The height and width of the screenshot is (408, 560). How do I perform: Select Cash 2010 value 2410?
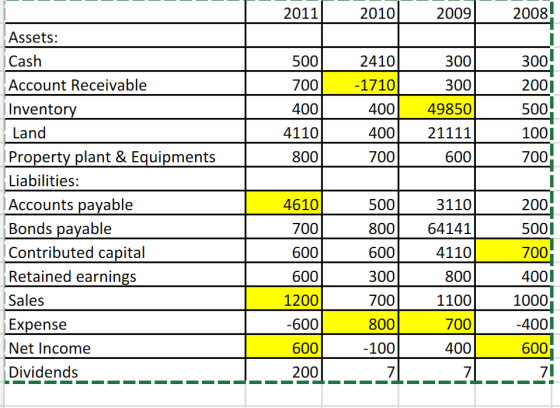click(x=360, y=59)
